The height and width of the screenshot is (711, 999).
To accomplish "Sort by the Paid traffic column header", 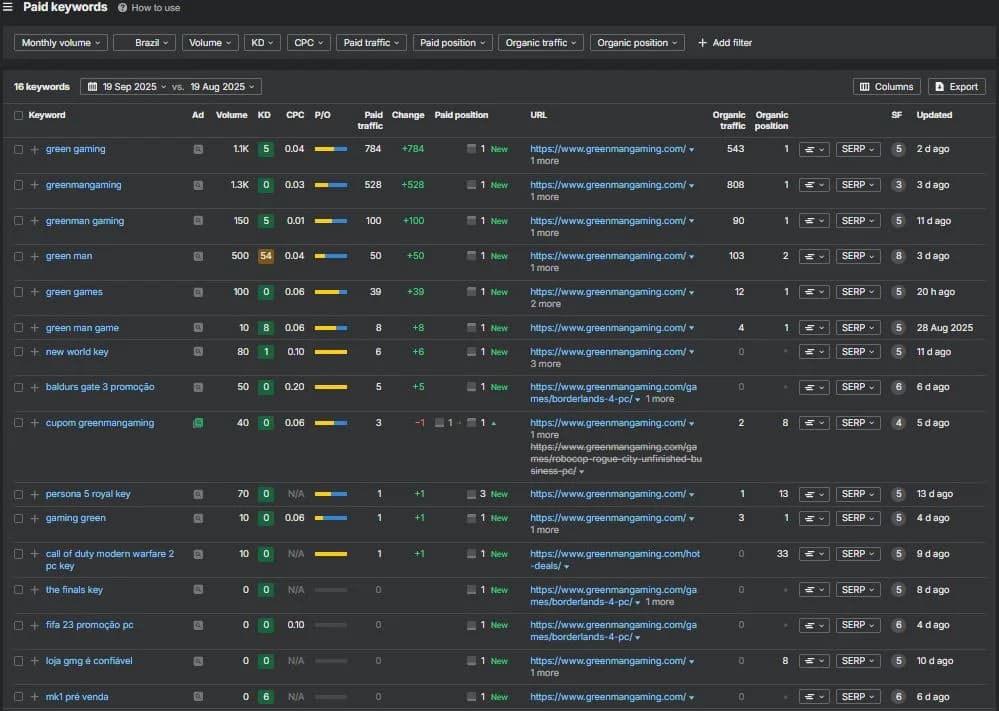I will click(x=370, y=120).
